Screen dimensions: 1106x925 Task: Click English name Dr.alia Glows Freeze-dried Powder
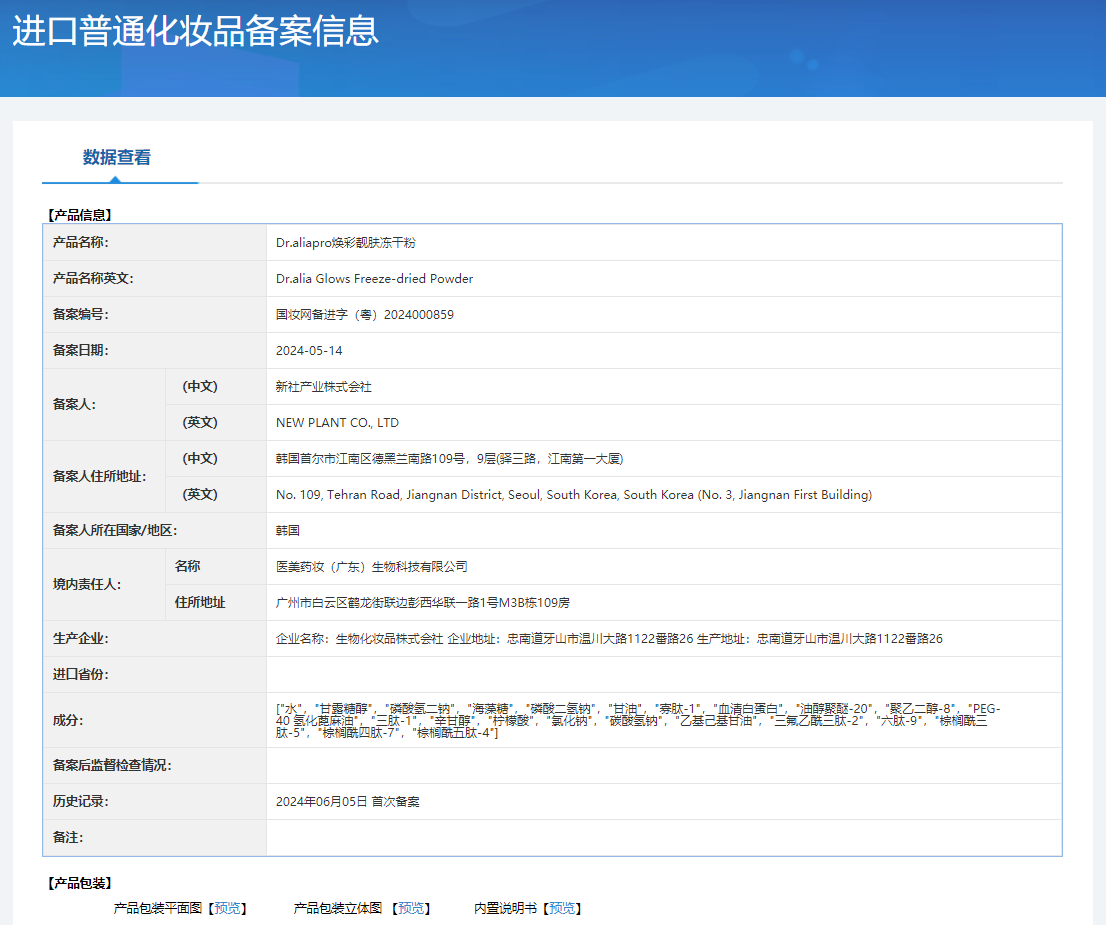point(374,279)
